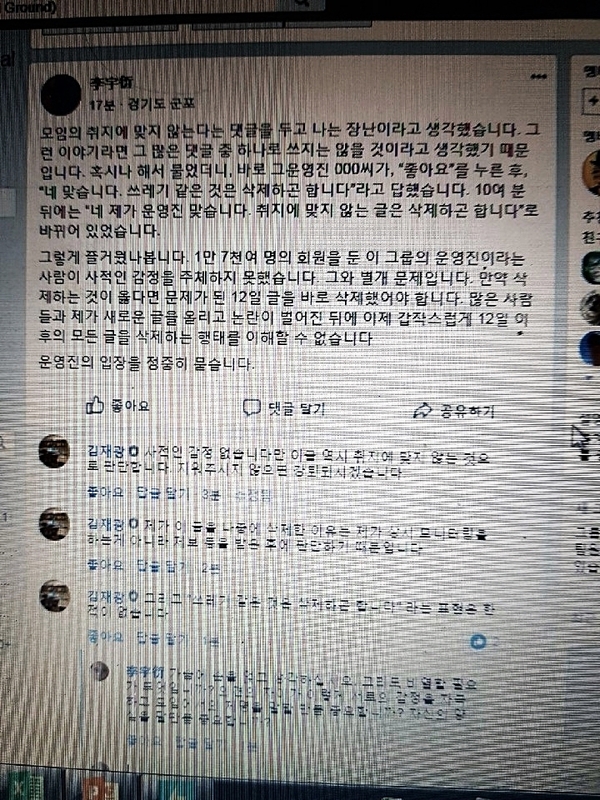Click the 댓글 달기 speech bubble icon
Image resolution: width=600 pixels, height=800 pixels.
coord(252,408)
